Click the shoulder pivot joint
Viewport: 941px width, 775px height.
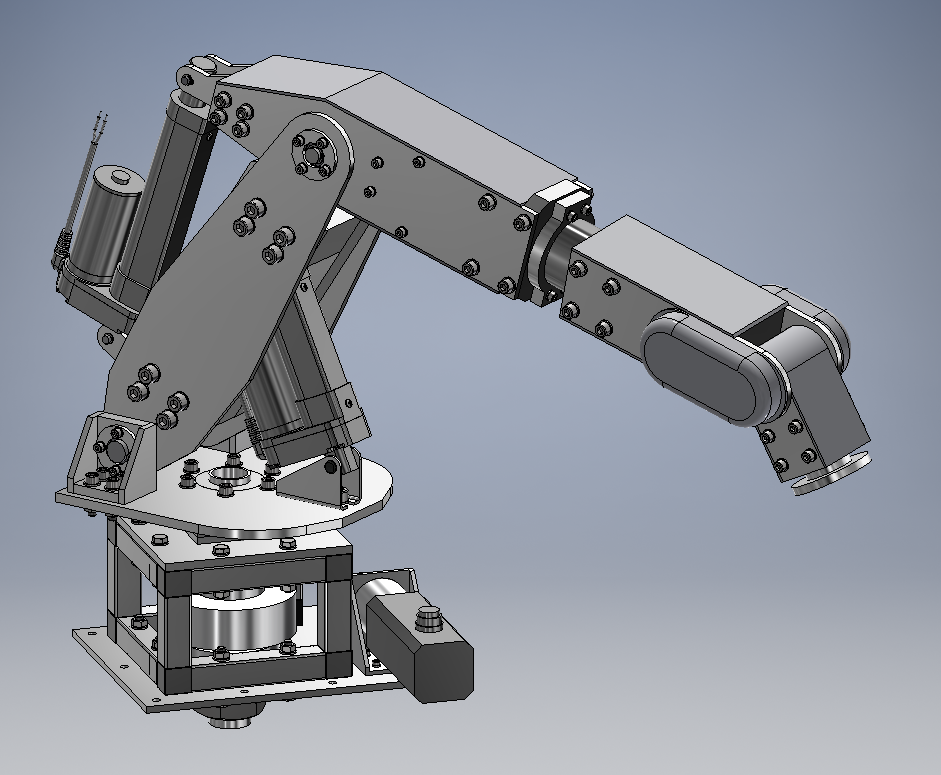click(315, 155)
